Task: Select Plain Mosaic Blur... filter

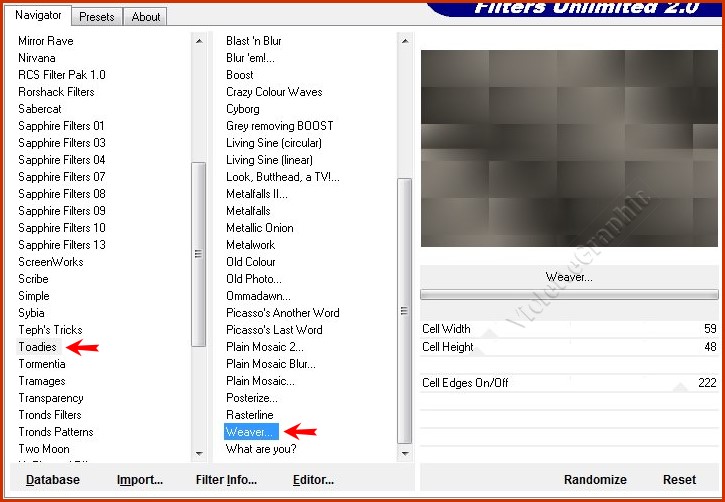Action: coord(270,364)
